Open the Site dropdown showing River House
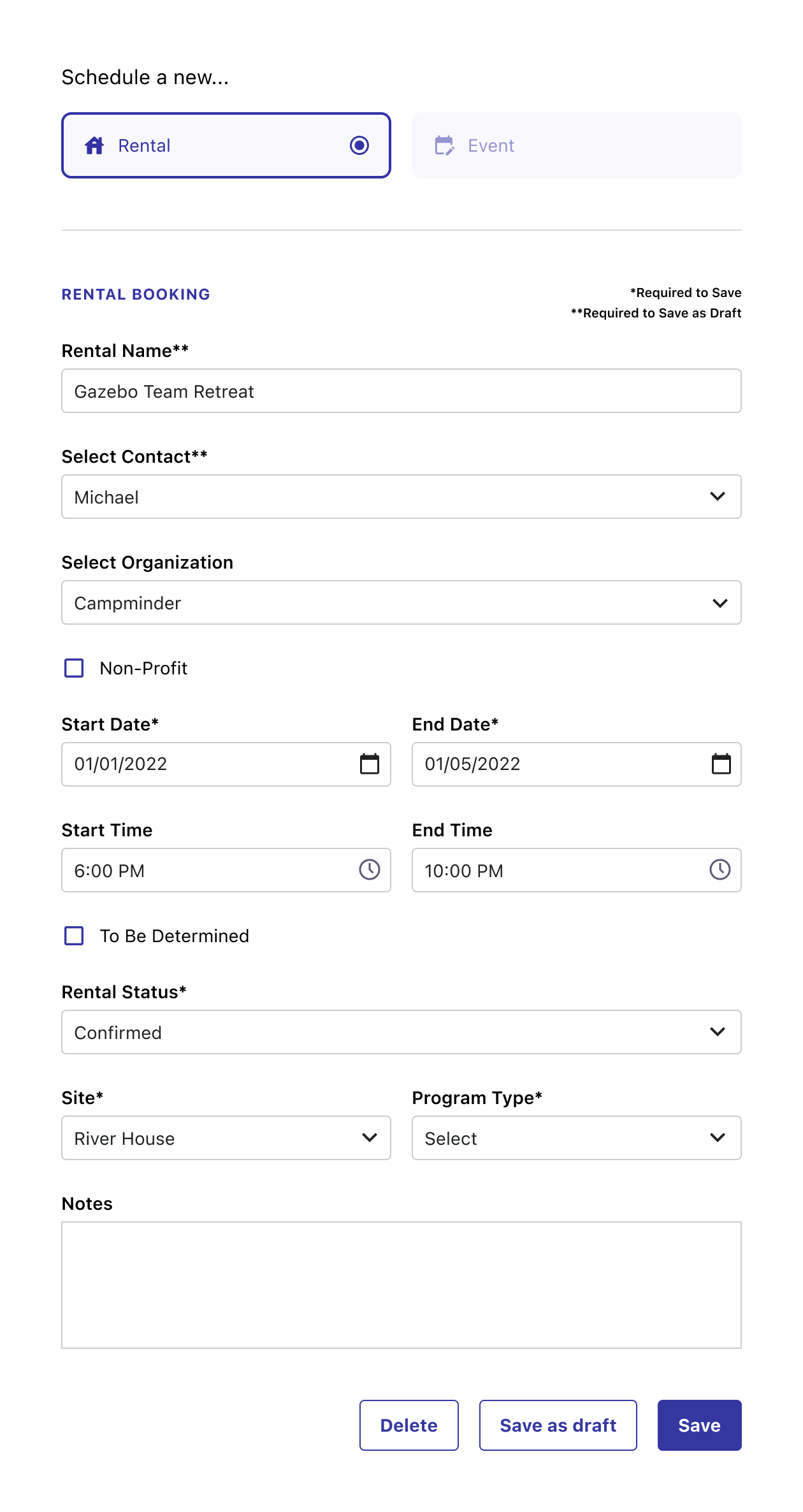Screen dimensions: 803x1512 click(x=226, y=1138)
